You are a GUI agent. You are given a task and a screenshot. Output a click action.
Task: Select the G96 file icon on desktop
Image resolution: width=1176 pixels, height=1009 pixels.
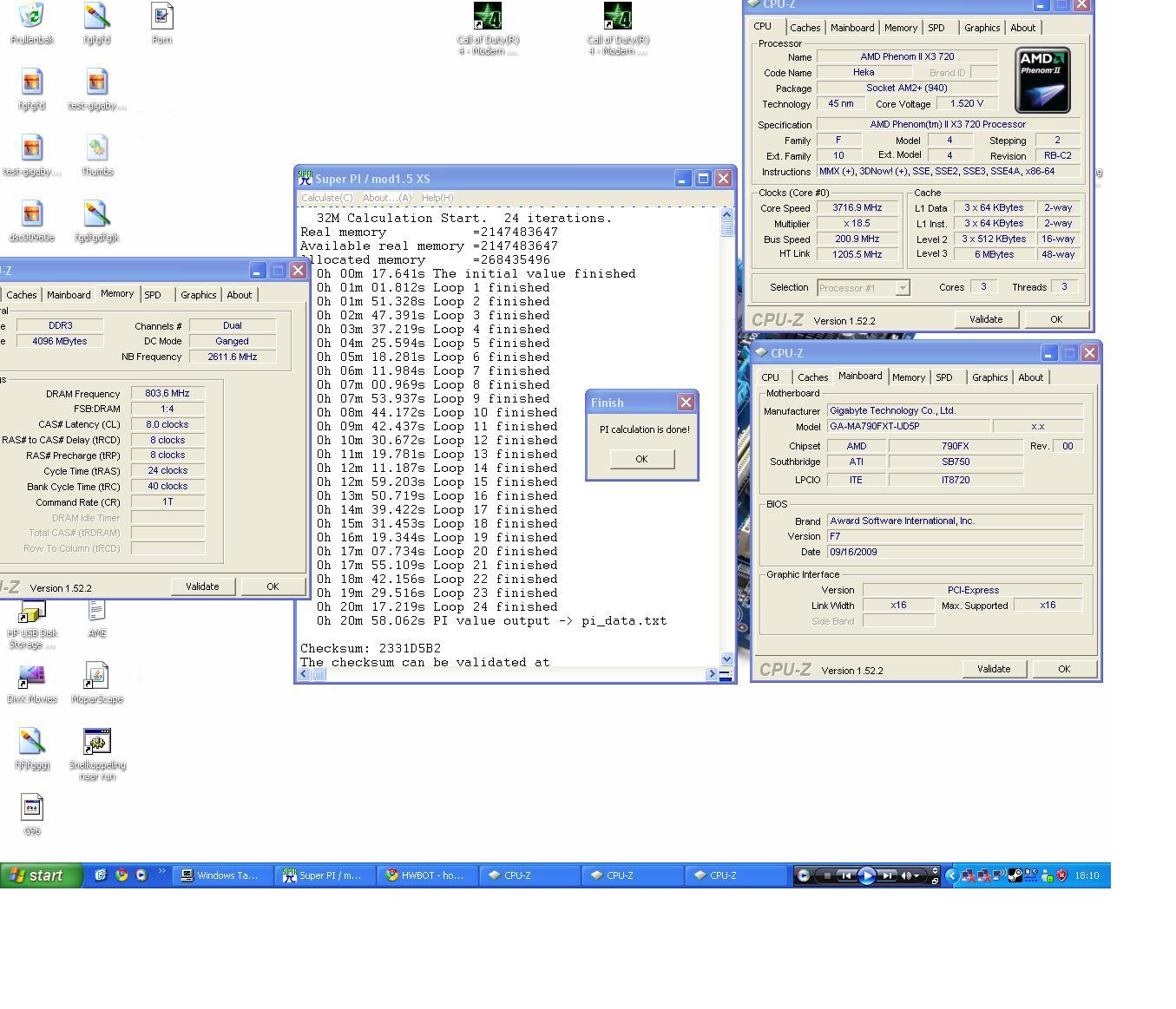pyautogui.click(x=31, y=808)
